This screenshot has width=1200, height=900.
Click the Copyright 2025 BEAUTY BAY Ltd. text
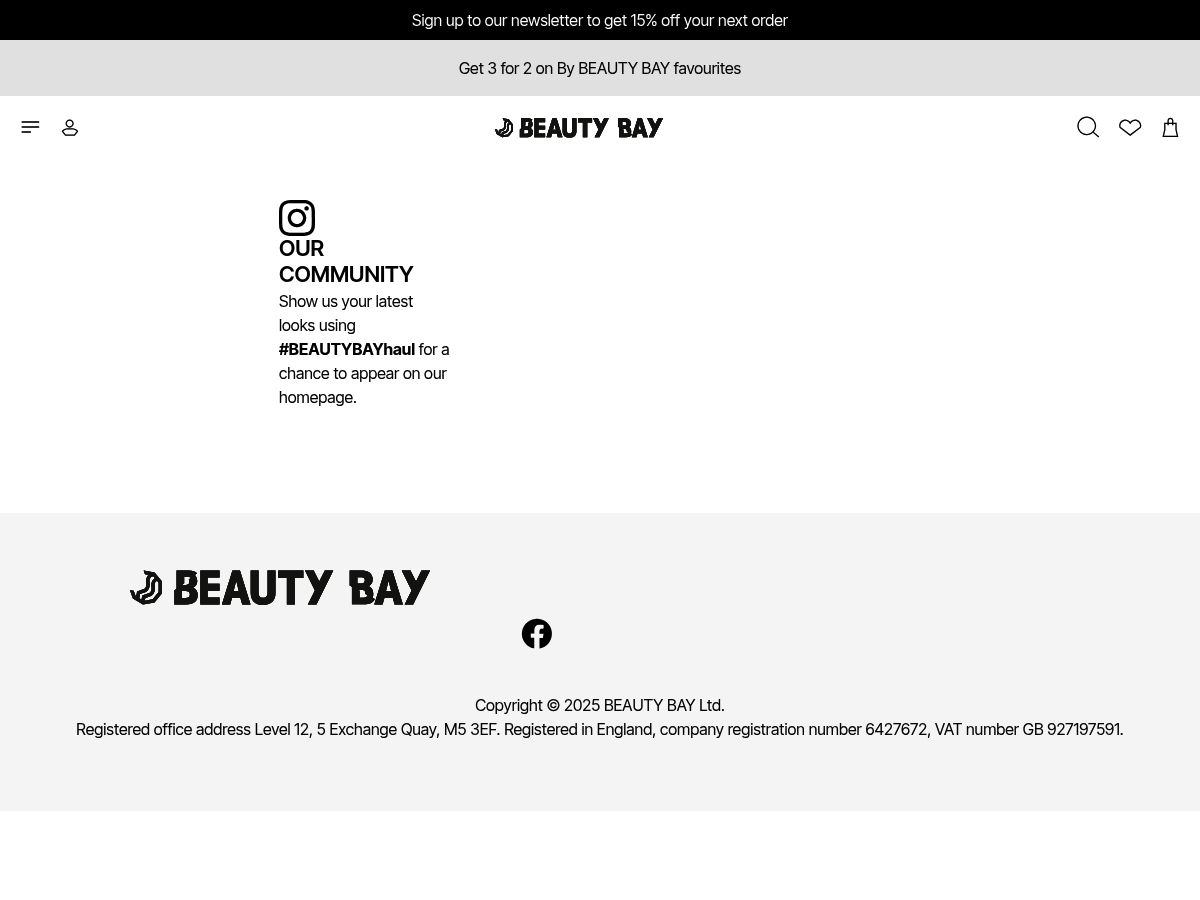tap(600, 705)
